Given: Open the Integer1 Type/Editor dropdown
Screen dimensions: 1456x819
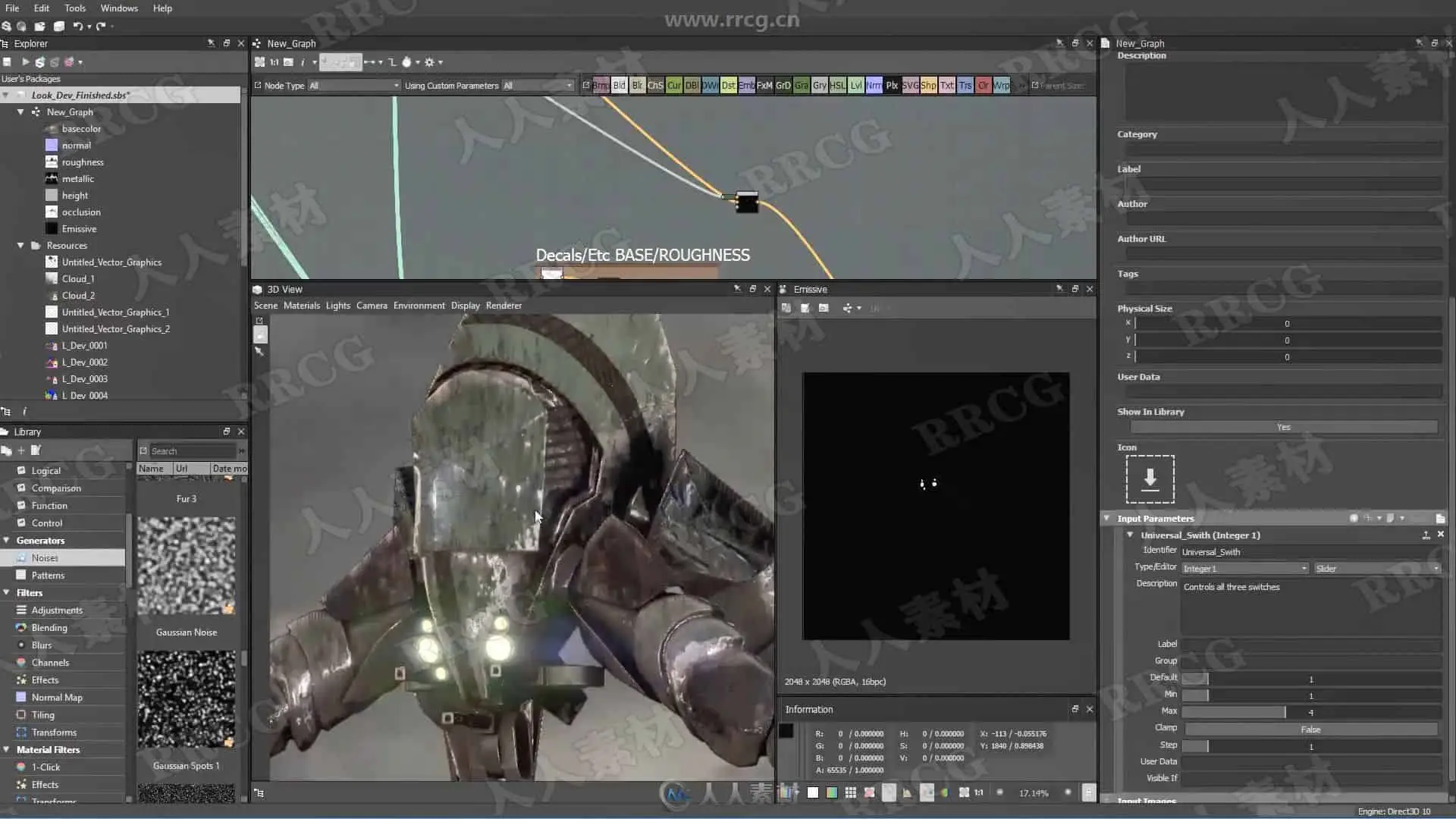Looking at the screenshot, I should [1244, 569].
